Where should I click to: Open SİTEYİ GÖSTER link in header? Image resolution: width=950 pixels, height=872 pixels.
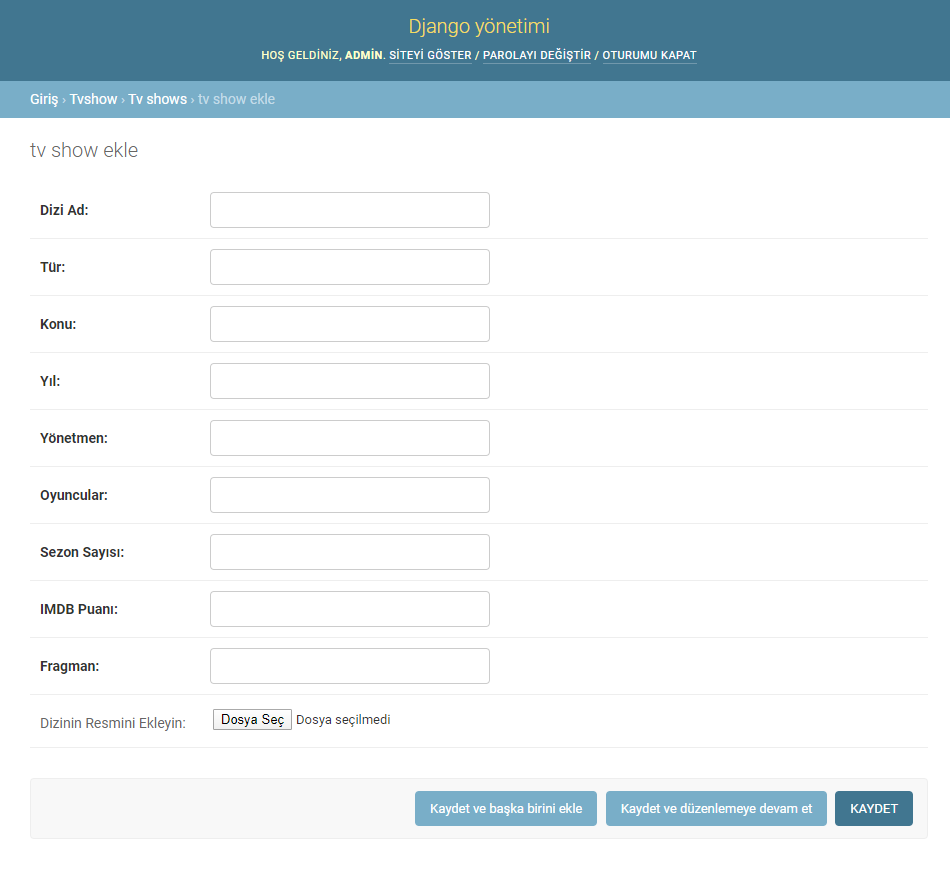tap(430, 55)
